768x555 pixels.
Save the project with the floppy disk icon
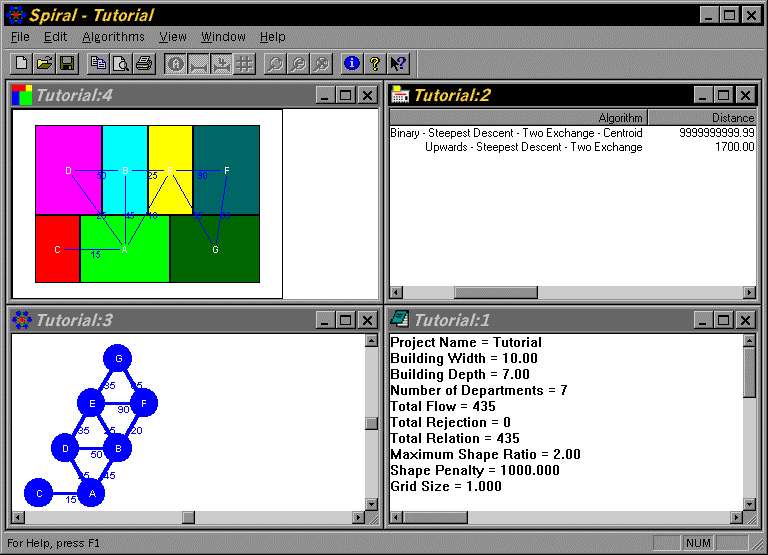coord(67,63)
